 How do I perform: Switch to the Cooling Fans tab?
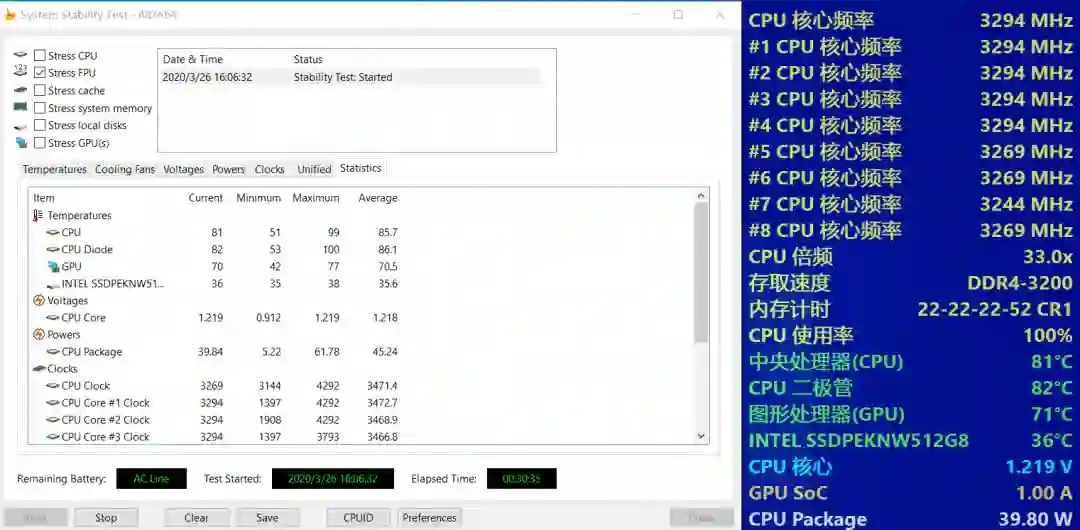click(x=125, y=170)
